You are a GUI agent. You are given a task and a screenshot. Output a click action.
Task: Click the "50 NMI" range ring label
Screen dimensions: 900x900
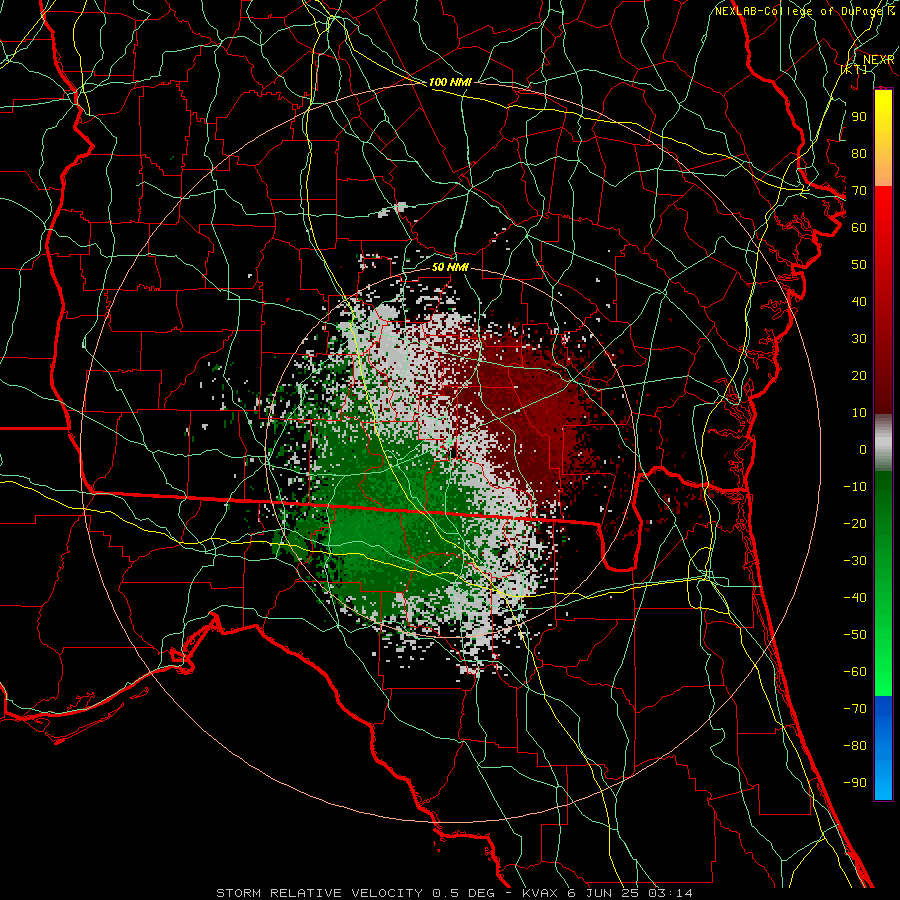[x=450, y=267]
